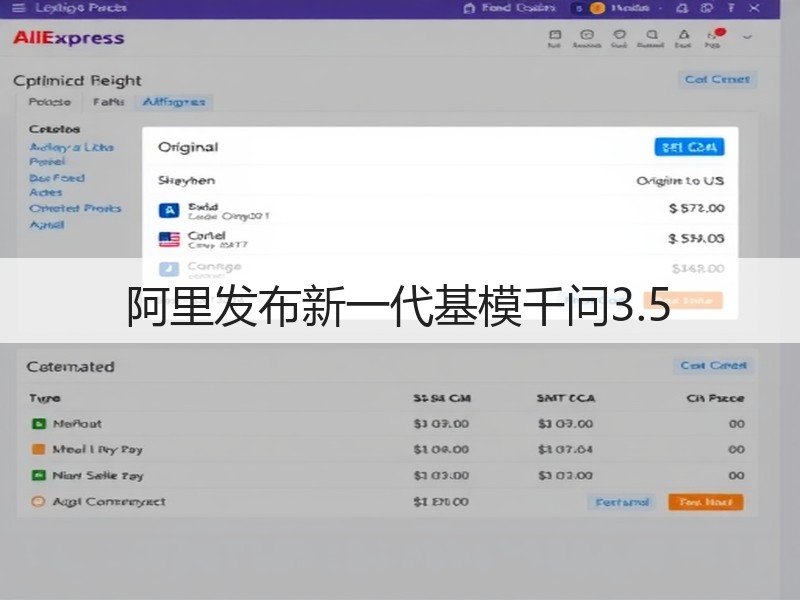Click the home icon beside 'Fond Coalas'
The width and height of the screenshot is (800, 600).
pos(469,8)
